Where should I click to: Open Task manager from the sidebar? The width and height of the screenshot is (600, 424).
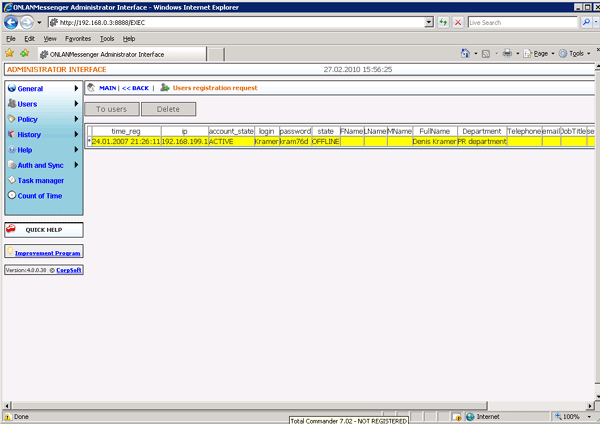pyautogui.click(x=41, y=181)
